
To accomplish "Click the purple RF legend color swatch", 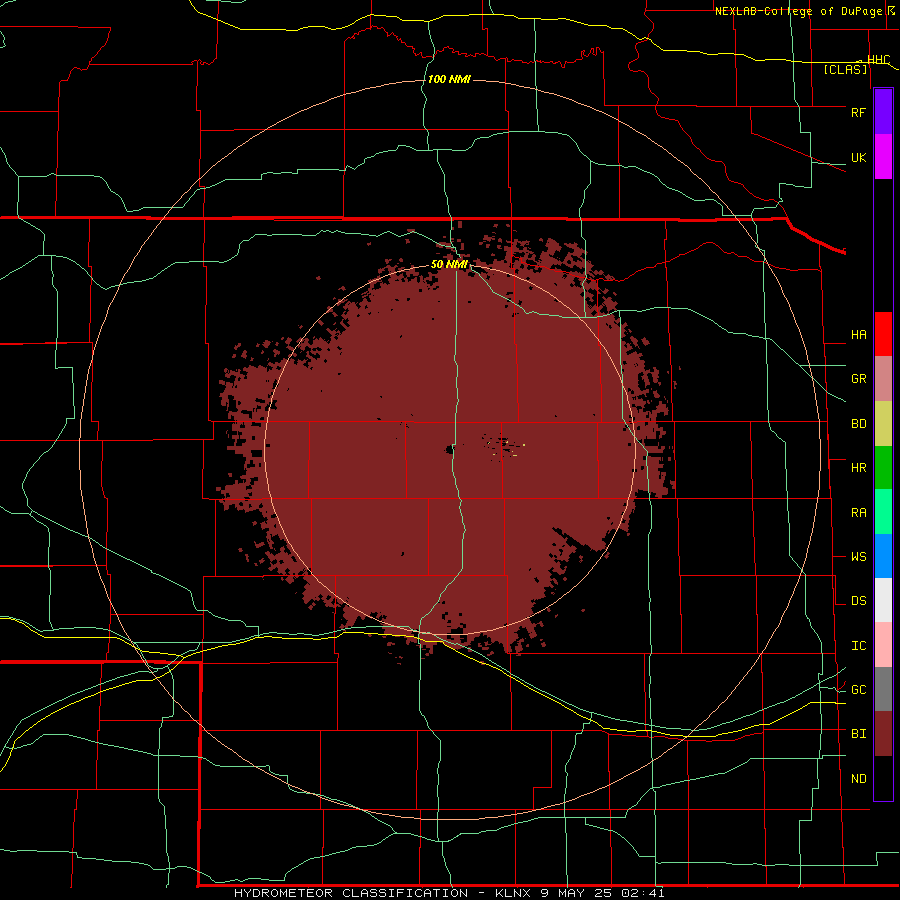I will point(883,112).
